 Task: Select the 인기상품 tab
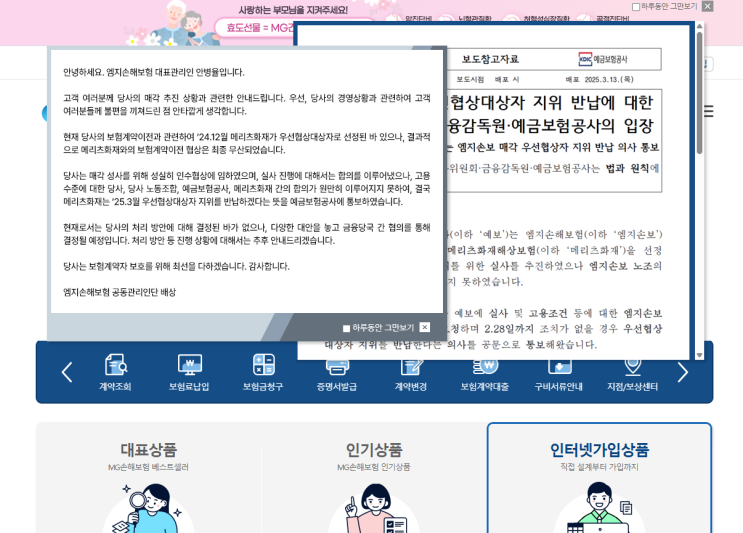point(374,449)
